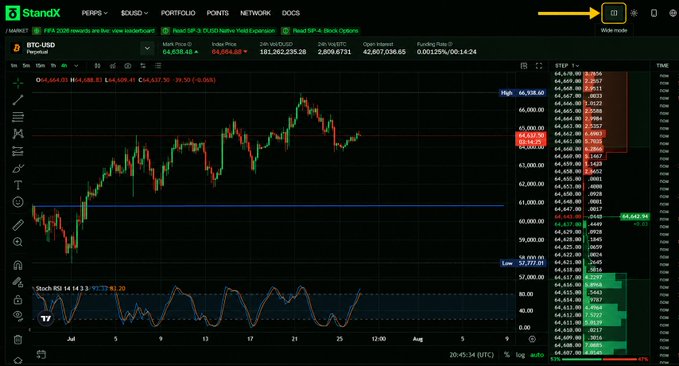The width and height of the screenshot is (679, 366).
Task: Read SIP-4 Block Options announcement
Action: [x=320, y=31]
